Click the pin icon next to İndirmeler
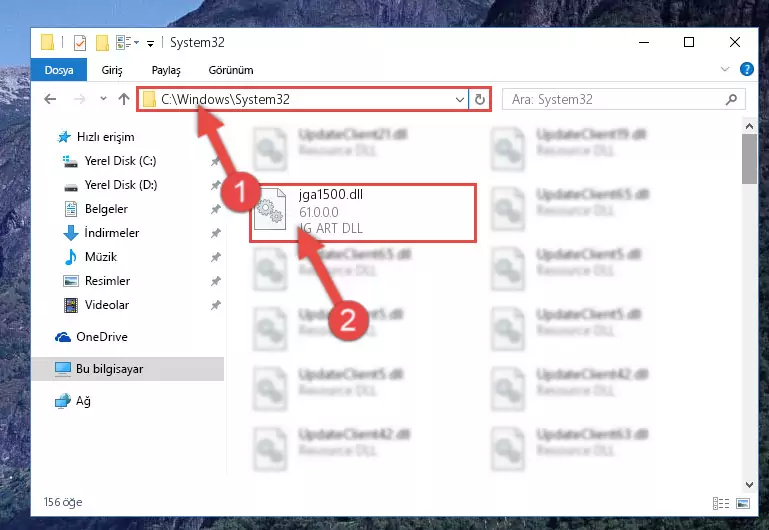The height and width of the screenshot is (530, 769). click(215, 233)
